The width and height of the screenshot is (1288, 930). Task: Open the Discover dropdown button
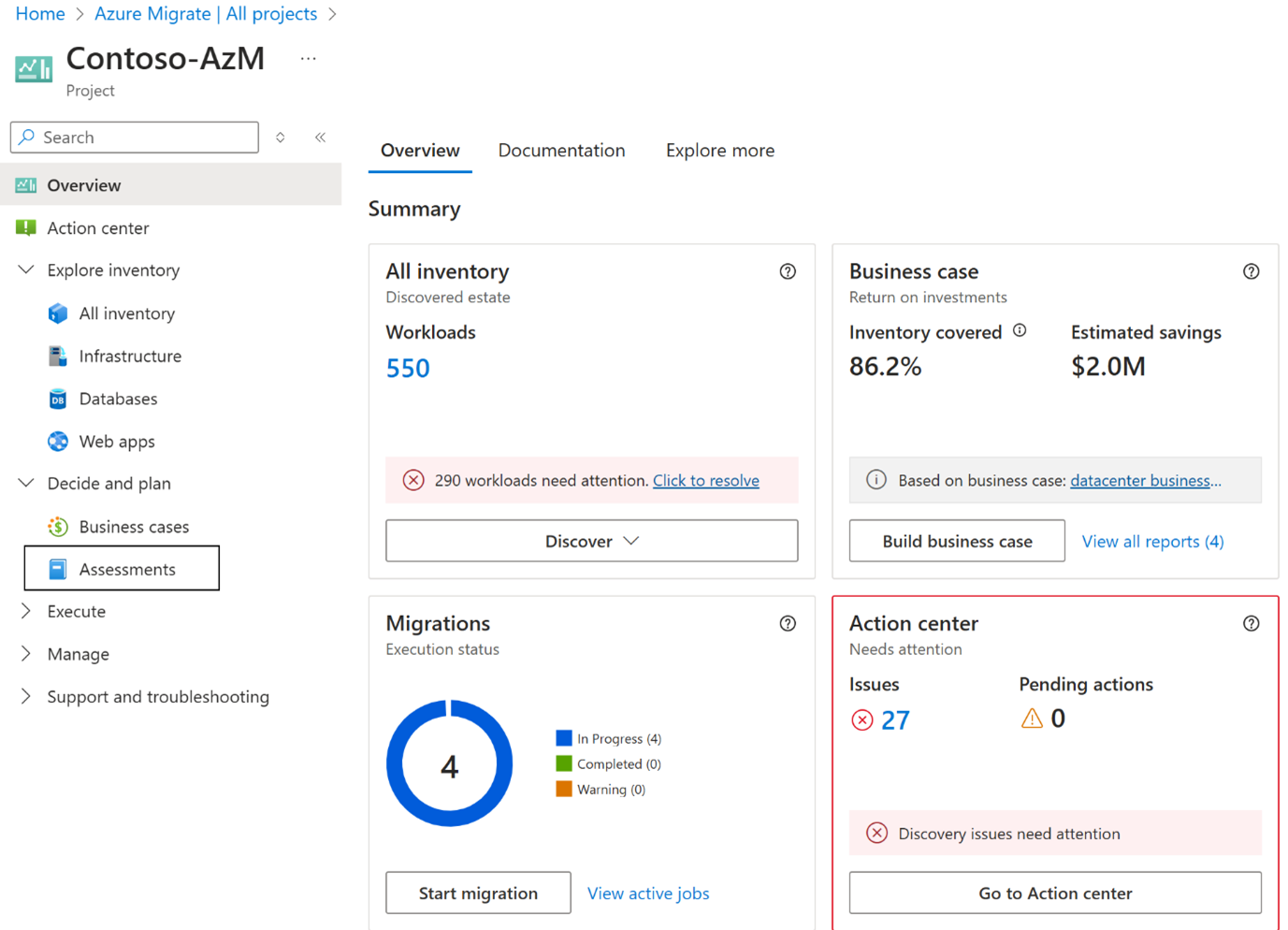click(591, 541)
